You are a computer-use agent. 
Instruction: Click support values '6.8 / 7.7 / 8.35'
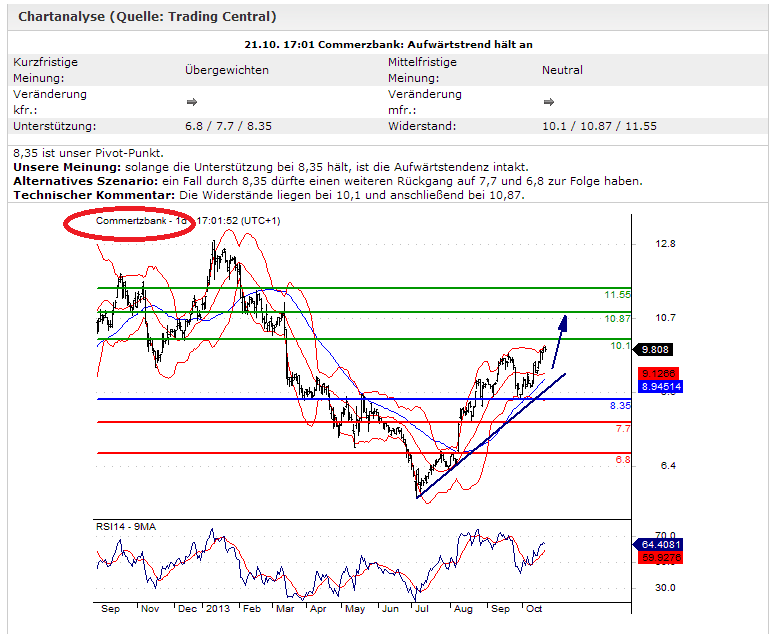point(228,126)
